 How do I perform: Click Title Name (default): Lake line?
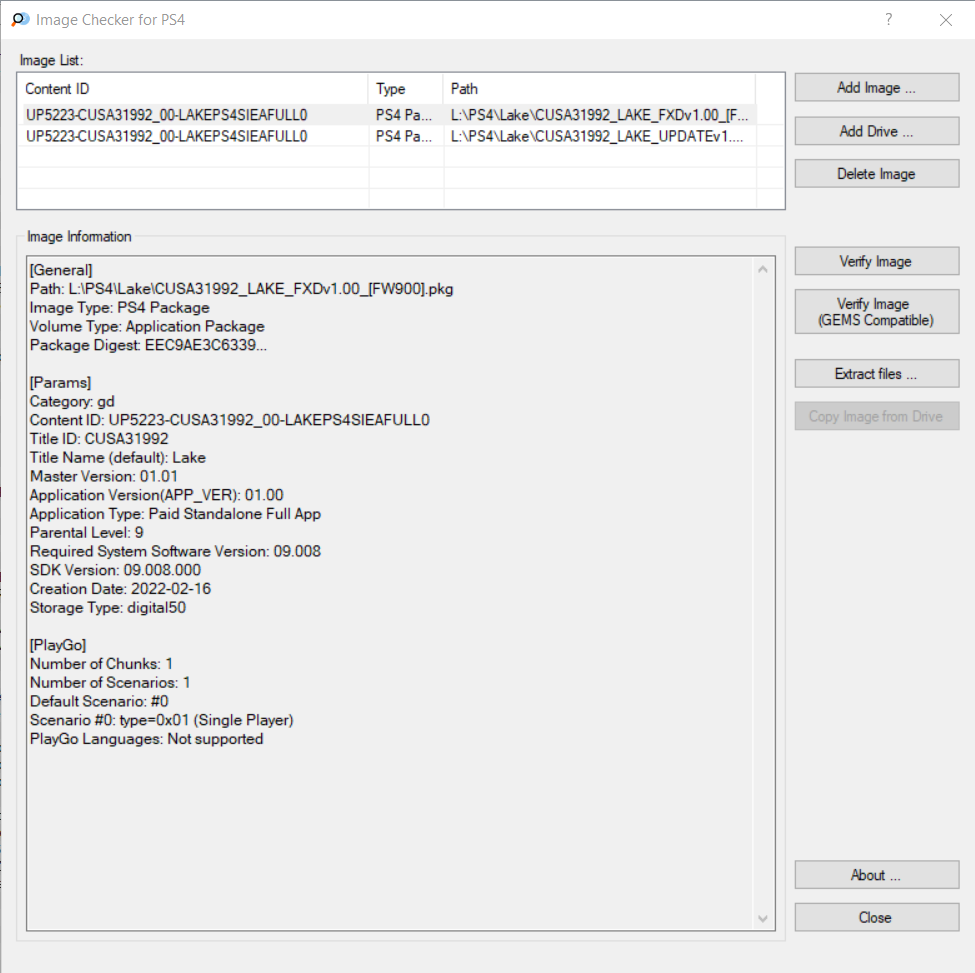pyautogui.click(x=118, y=458)
